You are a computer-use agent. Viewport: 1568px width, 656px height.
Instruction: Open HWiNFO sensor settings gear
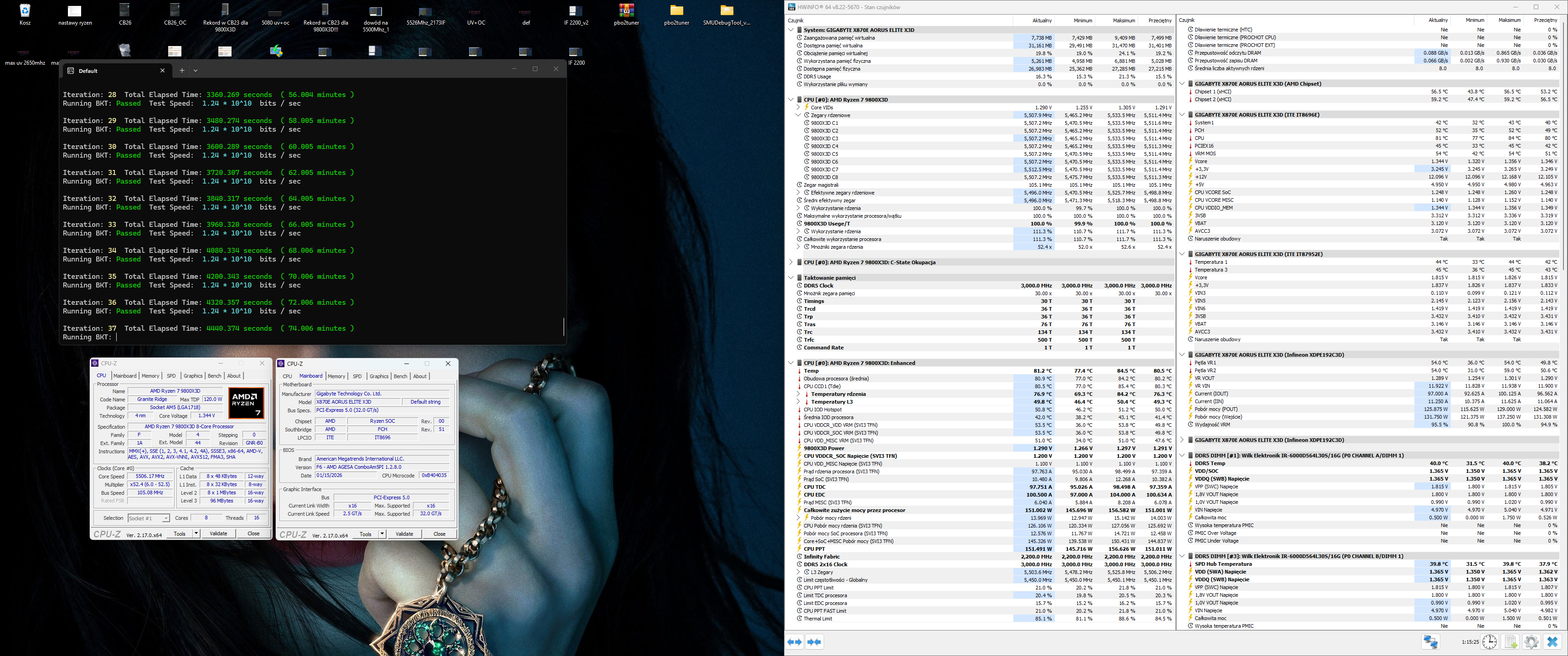(x=1531, y=641)
